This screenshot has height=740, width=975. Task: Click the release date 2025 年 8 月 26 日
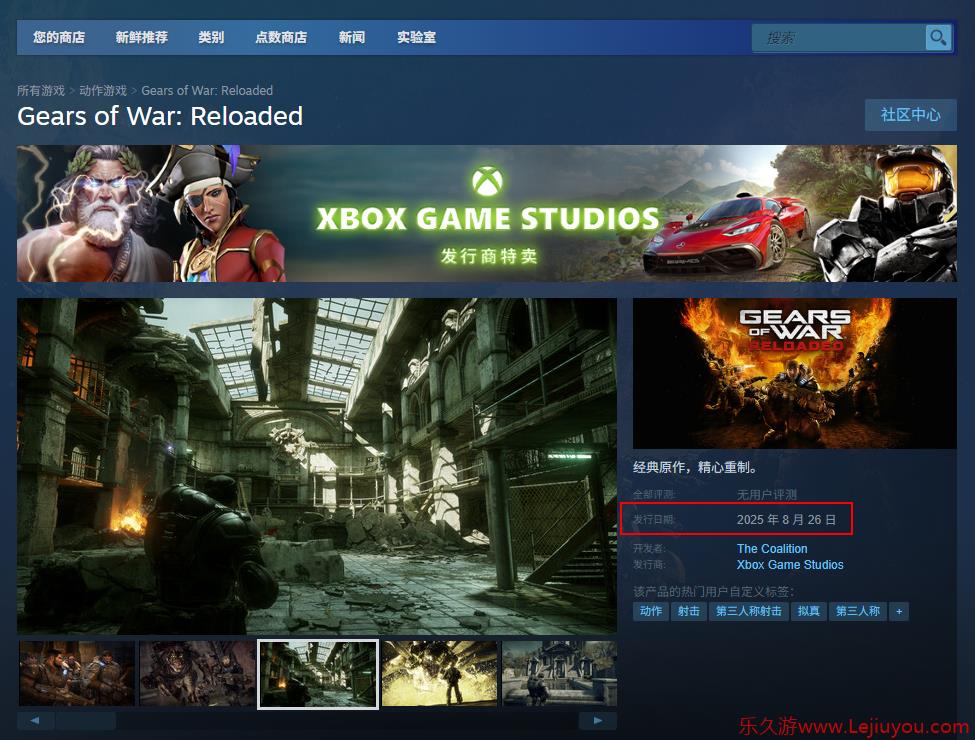pyautogui.click(x=787, y=520)
